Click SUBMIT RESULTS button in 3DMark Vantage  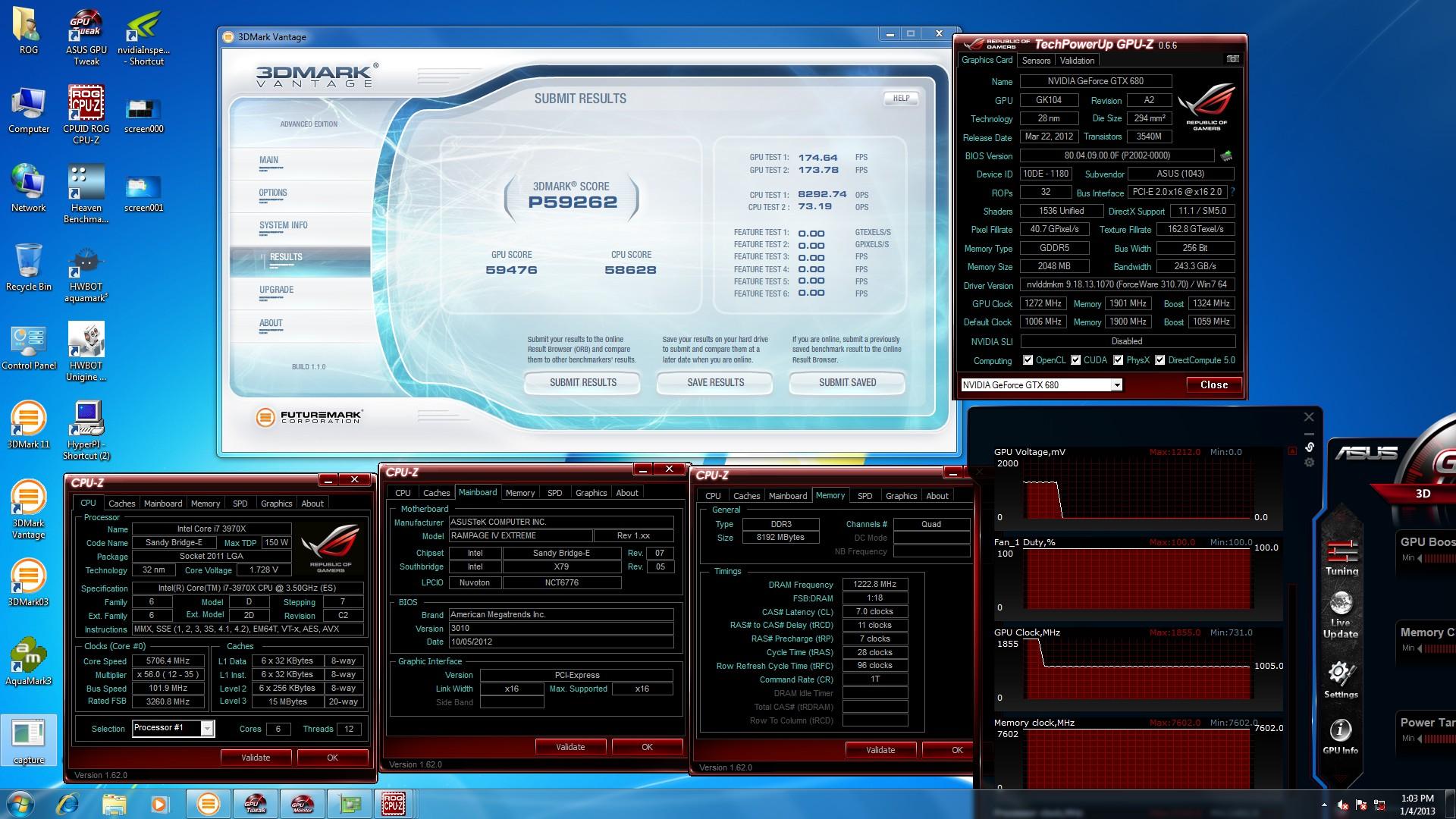coord(582,383)
